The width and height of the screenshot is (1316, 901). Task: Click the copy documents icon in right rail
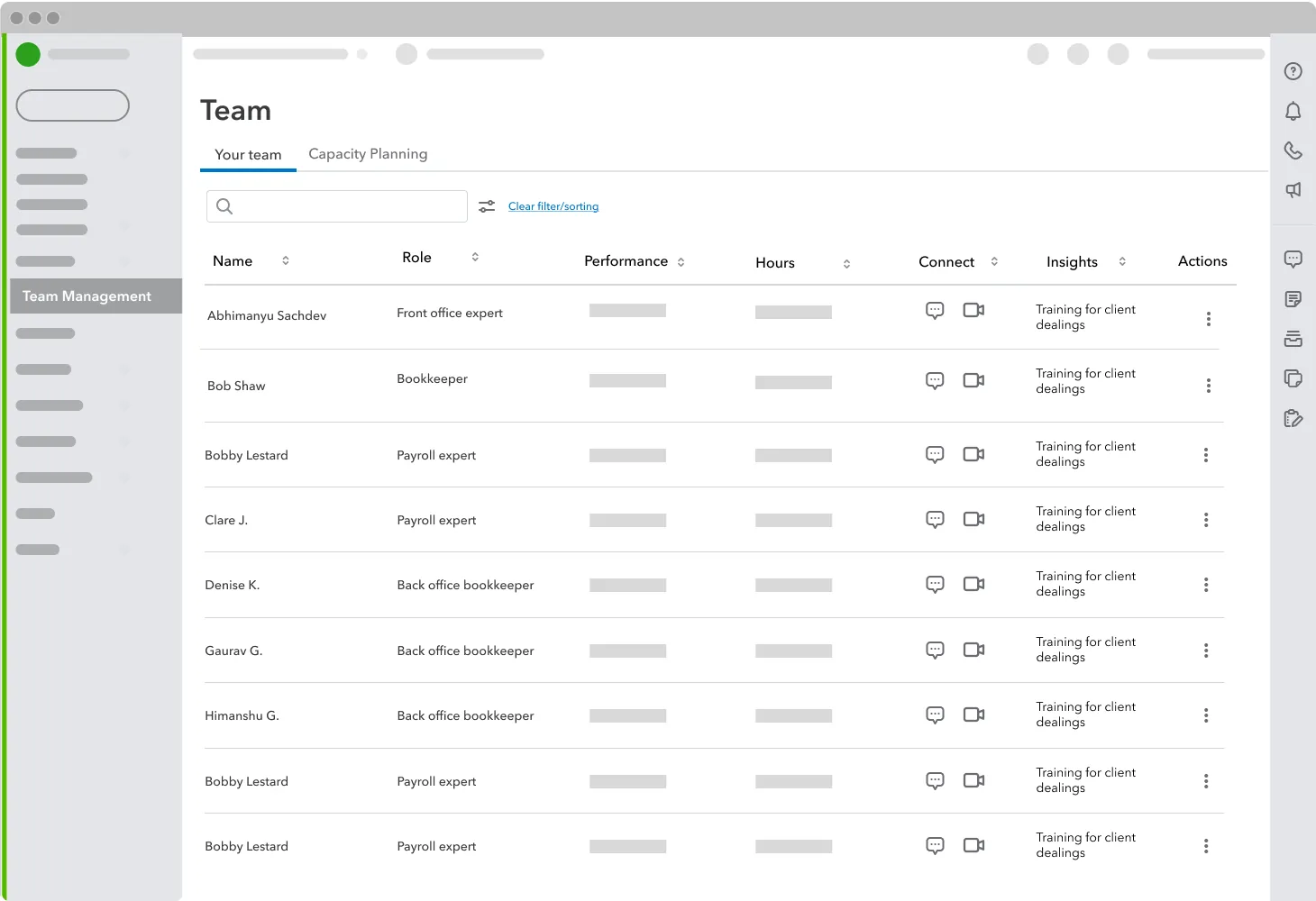pos(1293,378)
